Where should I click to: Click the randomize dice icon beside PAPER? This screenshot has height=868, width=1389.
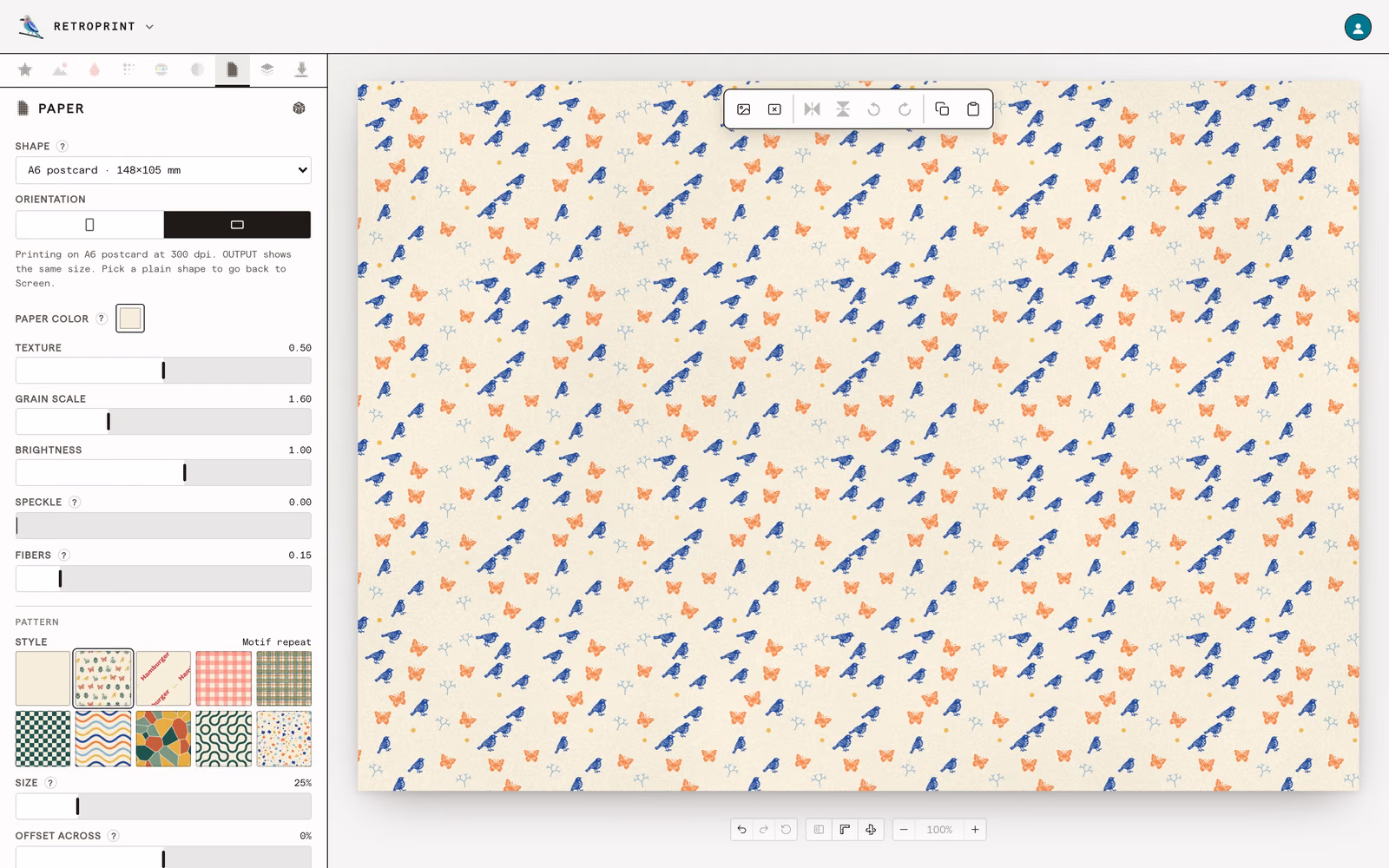(300, 108)
